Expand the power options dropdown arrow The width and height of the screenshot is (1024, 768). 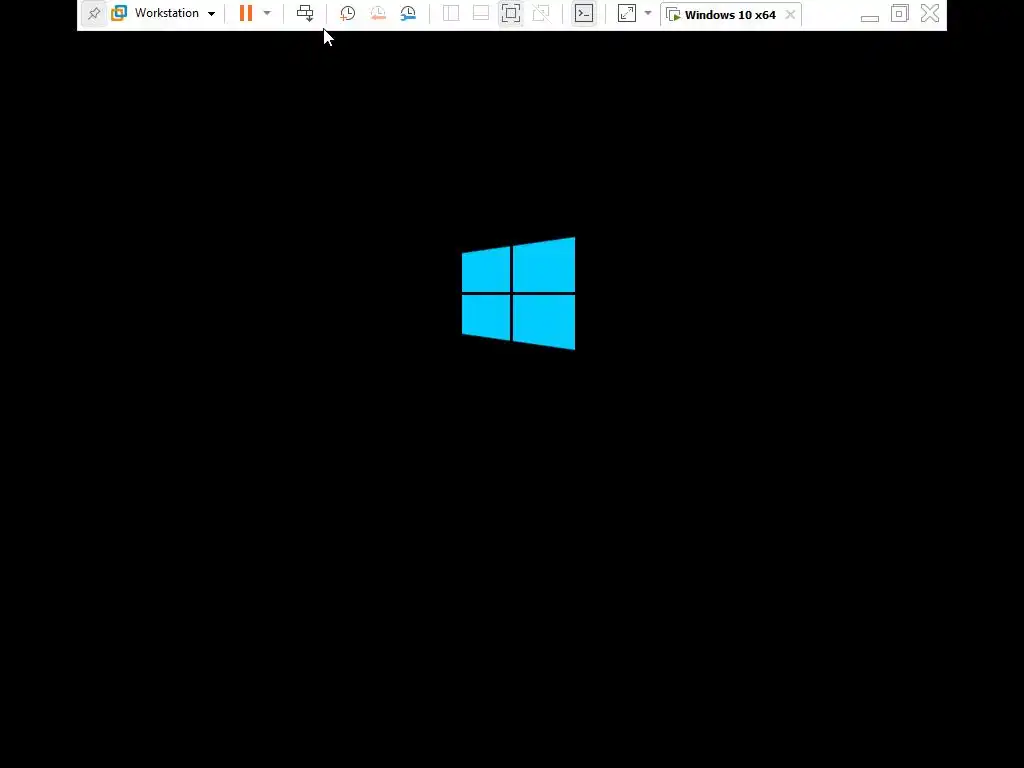[x=267, y=13]
